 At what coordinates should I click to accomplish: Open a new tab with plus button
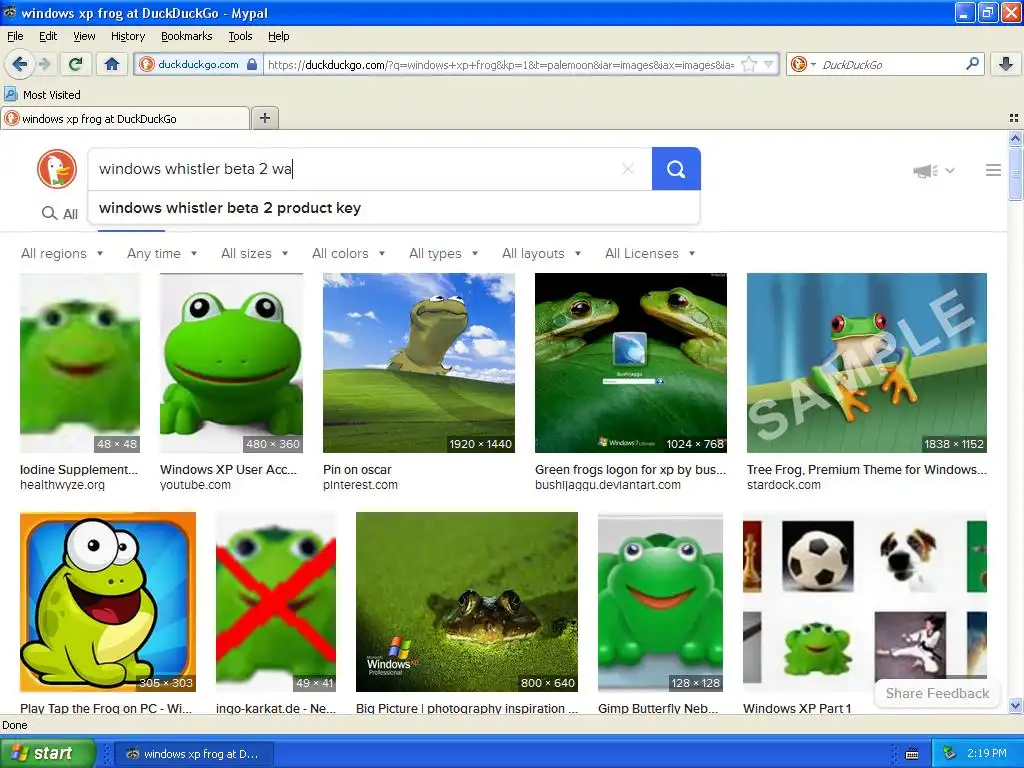point(264,118)
